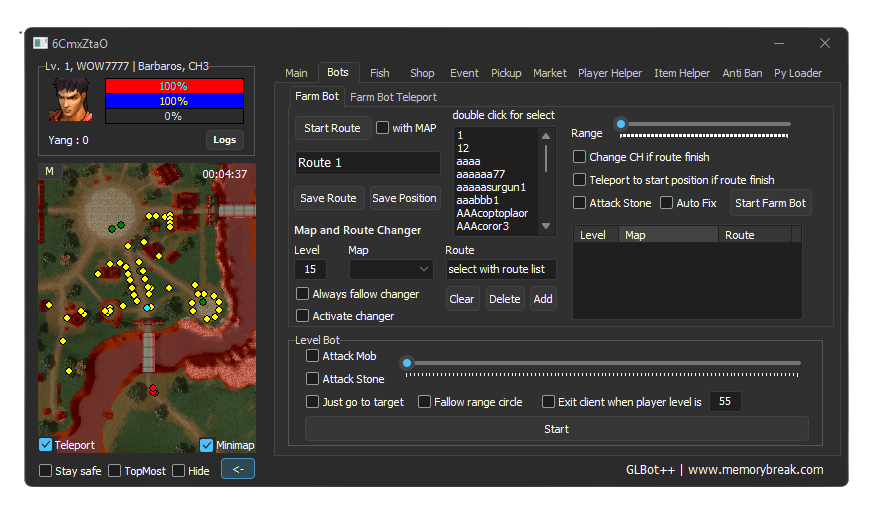Toggle Always fallow changer
879x508 pixels.
(x=302, y=294)
